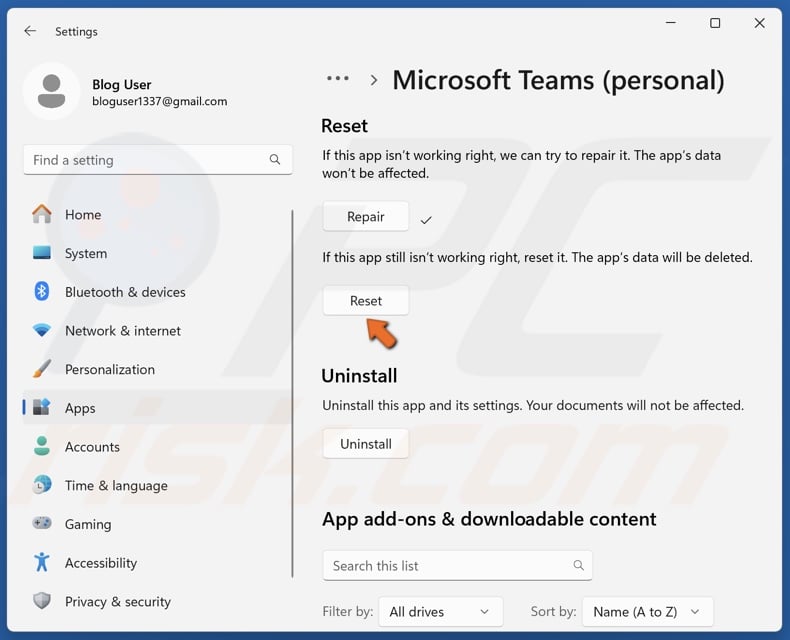Click the Blog User account name

121,85
